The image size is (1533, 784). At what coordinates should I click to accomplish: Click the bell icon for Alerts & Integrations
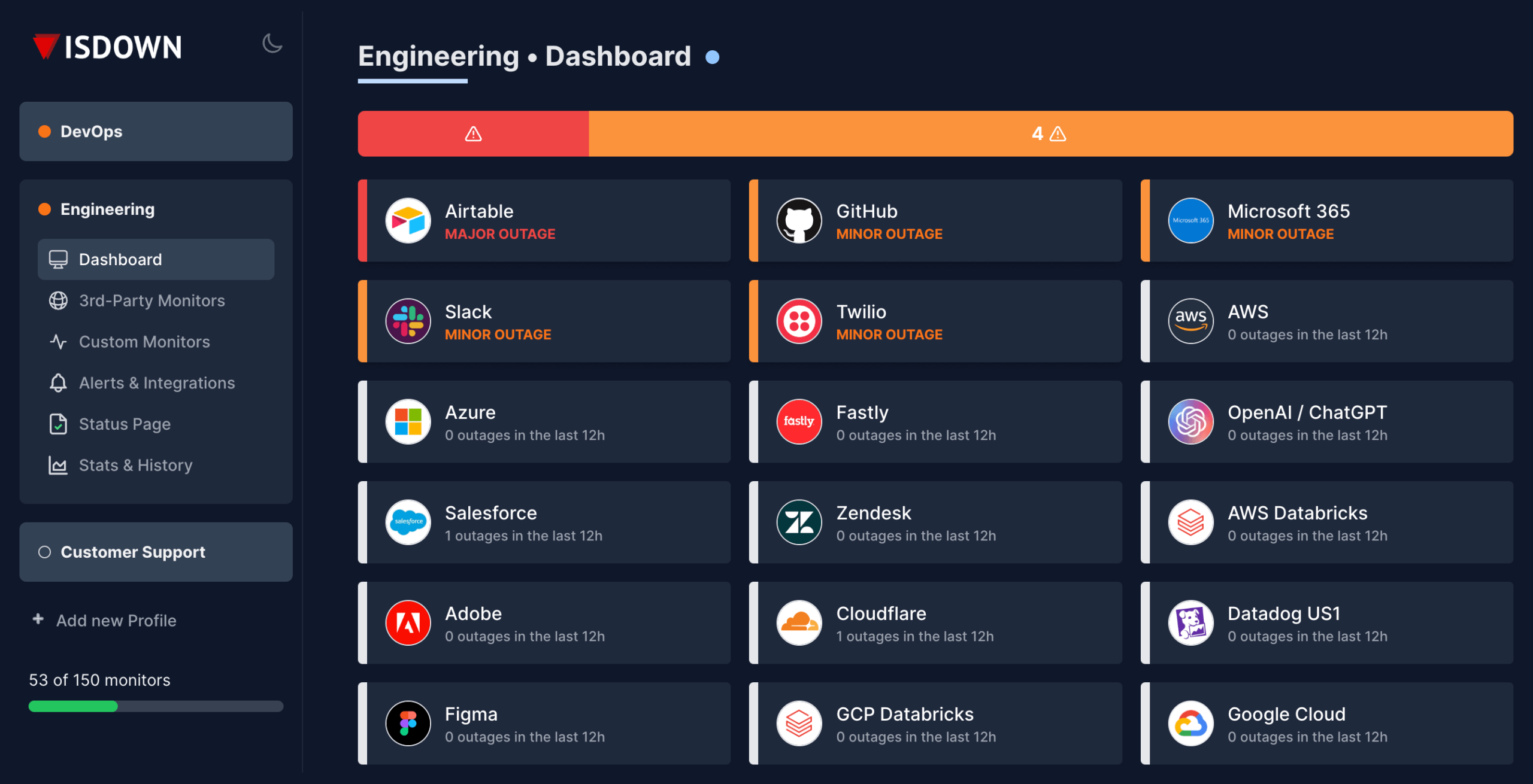click(58, 383)
